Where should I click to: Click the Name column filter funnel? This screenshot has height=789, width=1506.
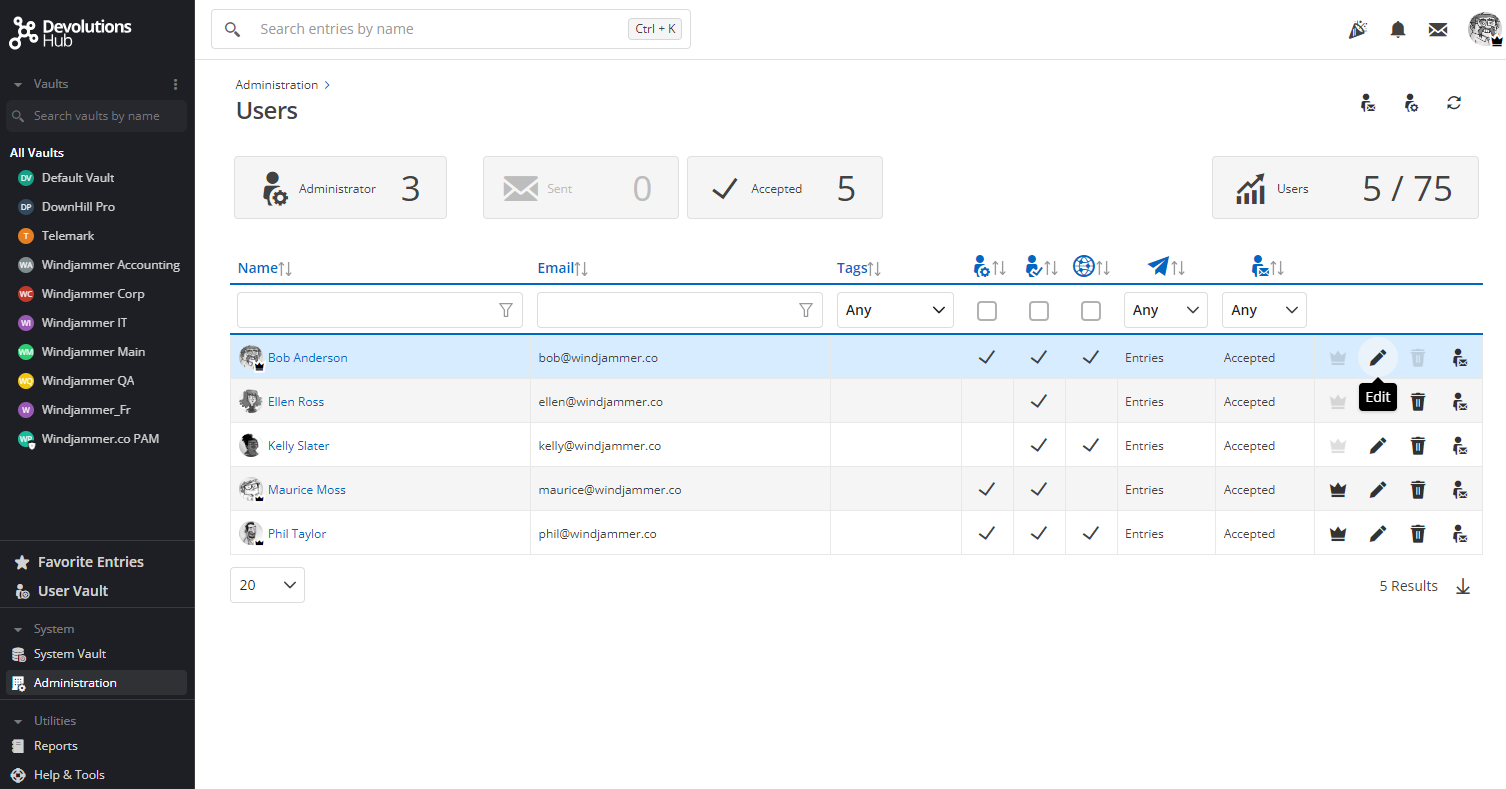click(506, 310)
